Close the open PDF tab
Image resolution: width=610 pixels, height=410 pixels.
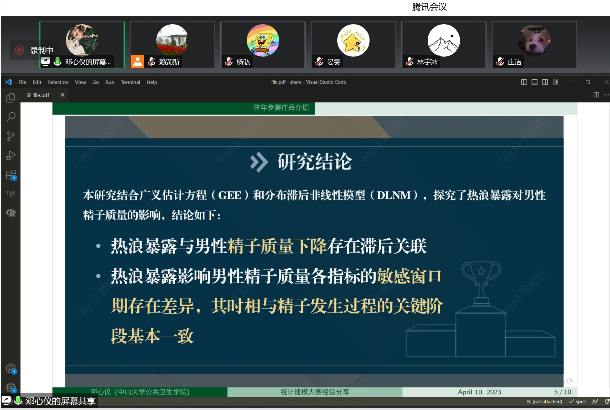[60, 93]
